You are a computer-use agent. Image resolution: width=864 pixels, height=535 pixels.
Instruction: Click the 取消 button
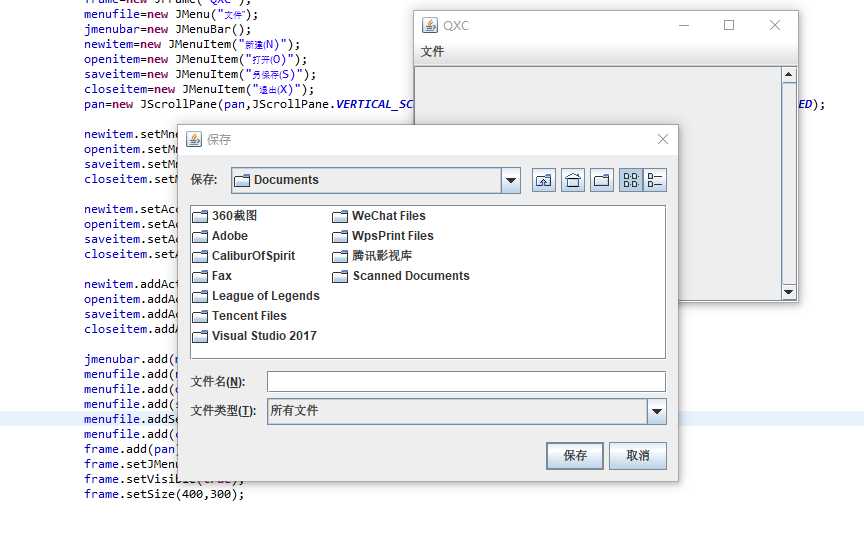638,456
